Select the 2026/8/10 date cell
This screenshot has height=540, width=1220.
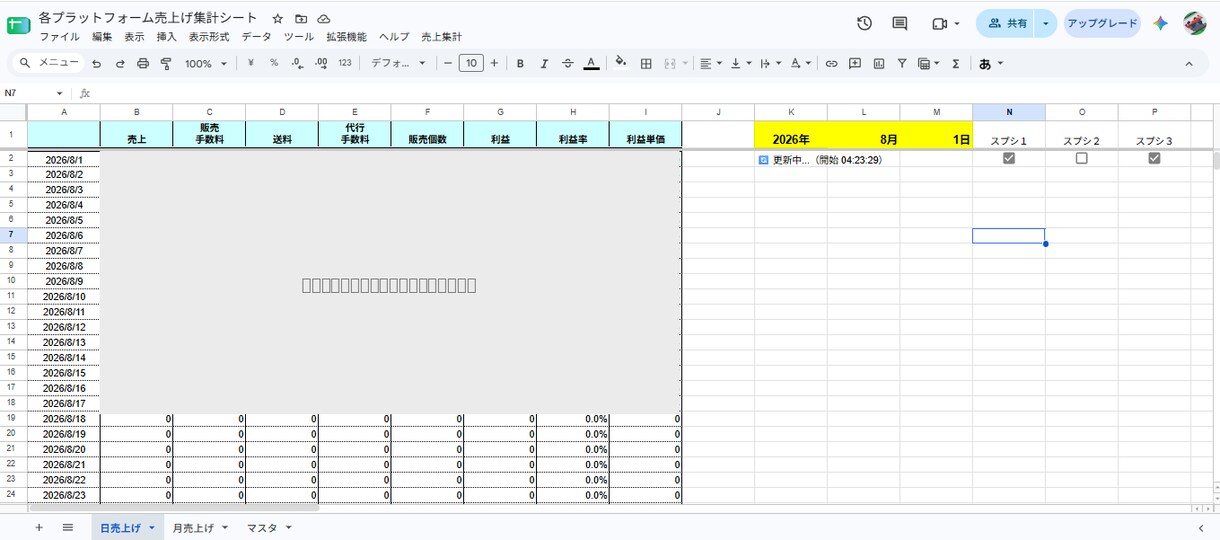point(64,296)
